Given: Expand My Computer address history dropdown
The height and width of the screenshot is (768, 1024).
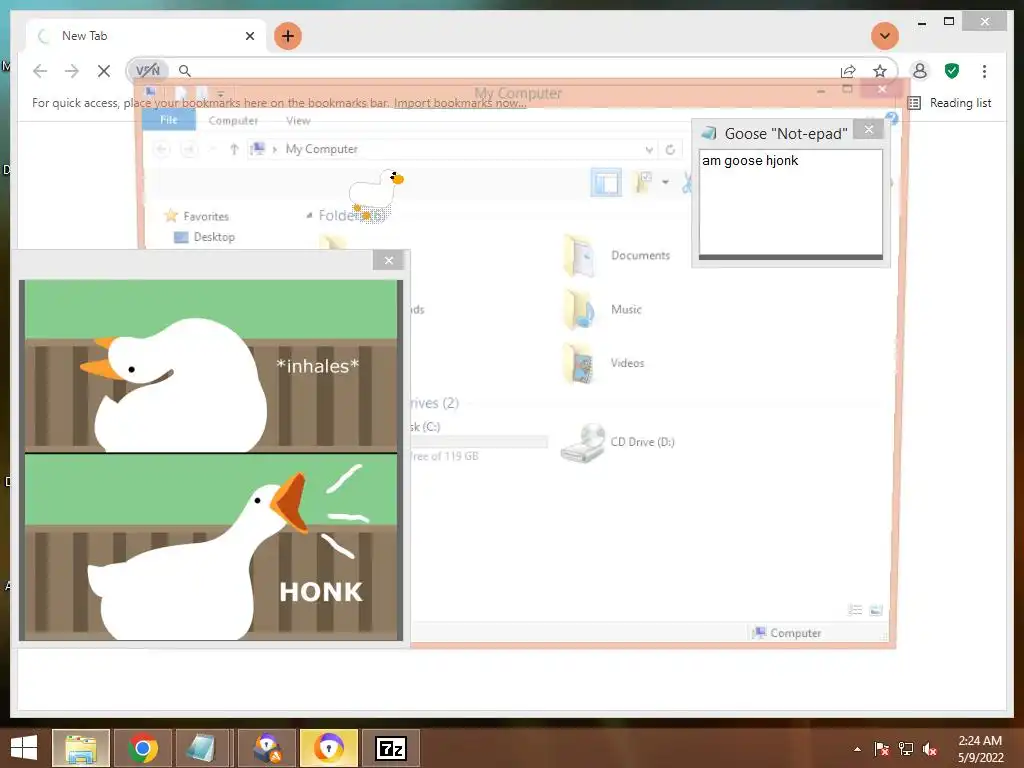Looking at the screenshot, I should tap(649, 150).
